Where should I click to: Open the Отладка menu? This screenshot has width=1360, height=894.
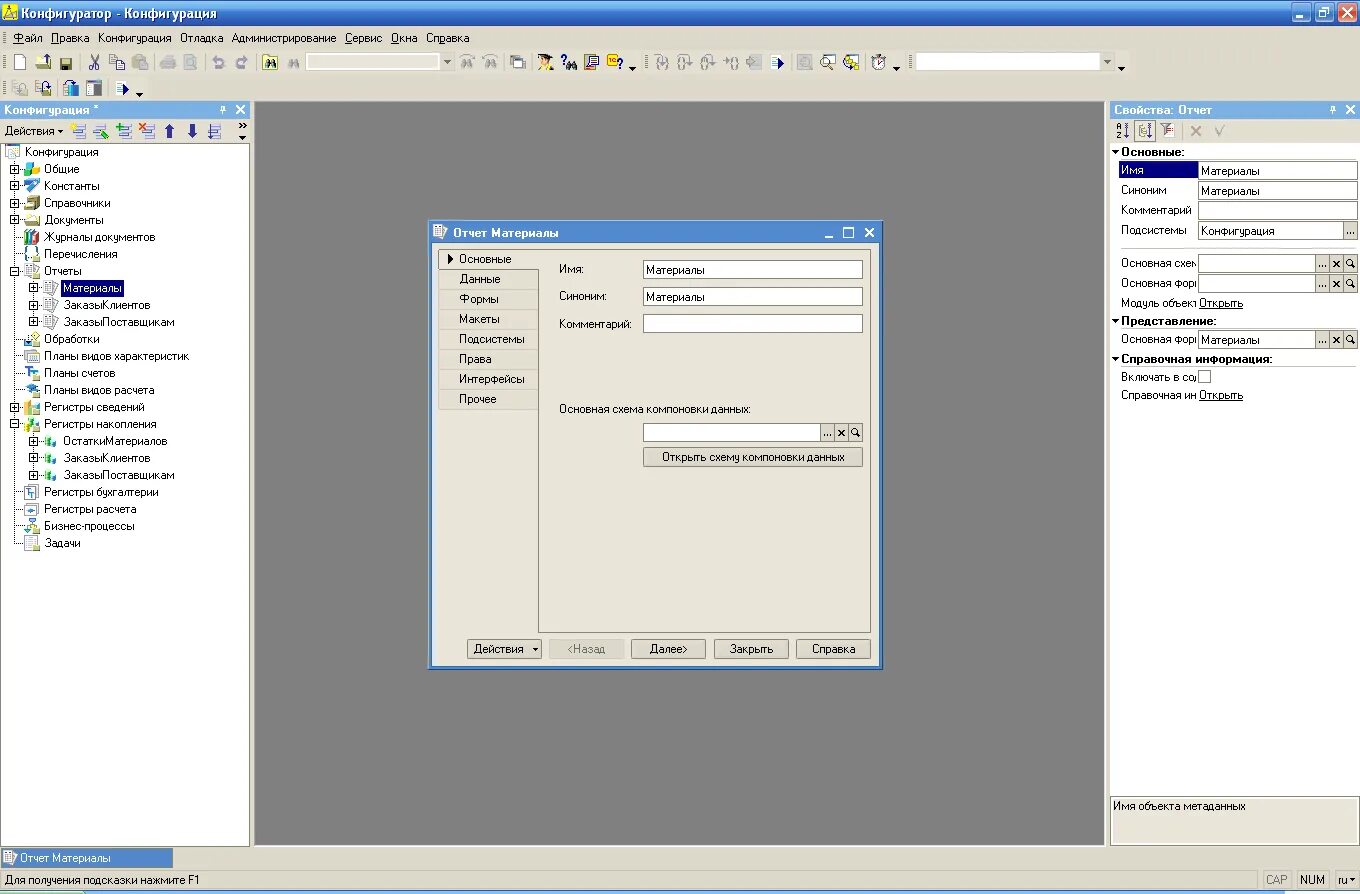tap(202, 38)
